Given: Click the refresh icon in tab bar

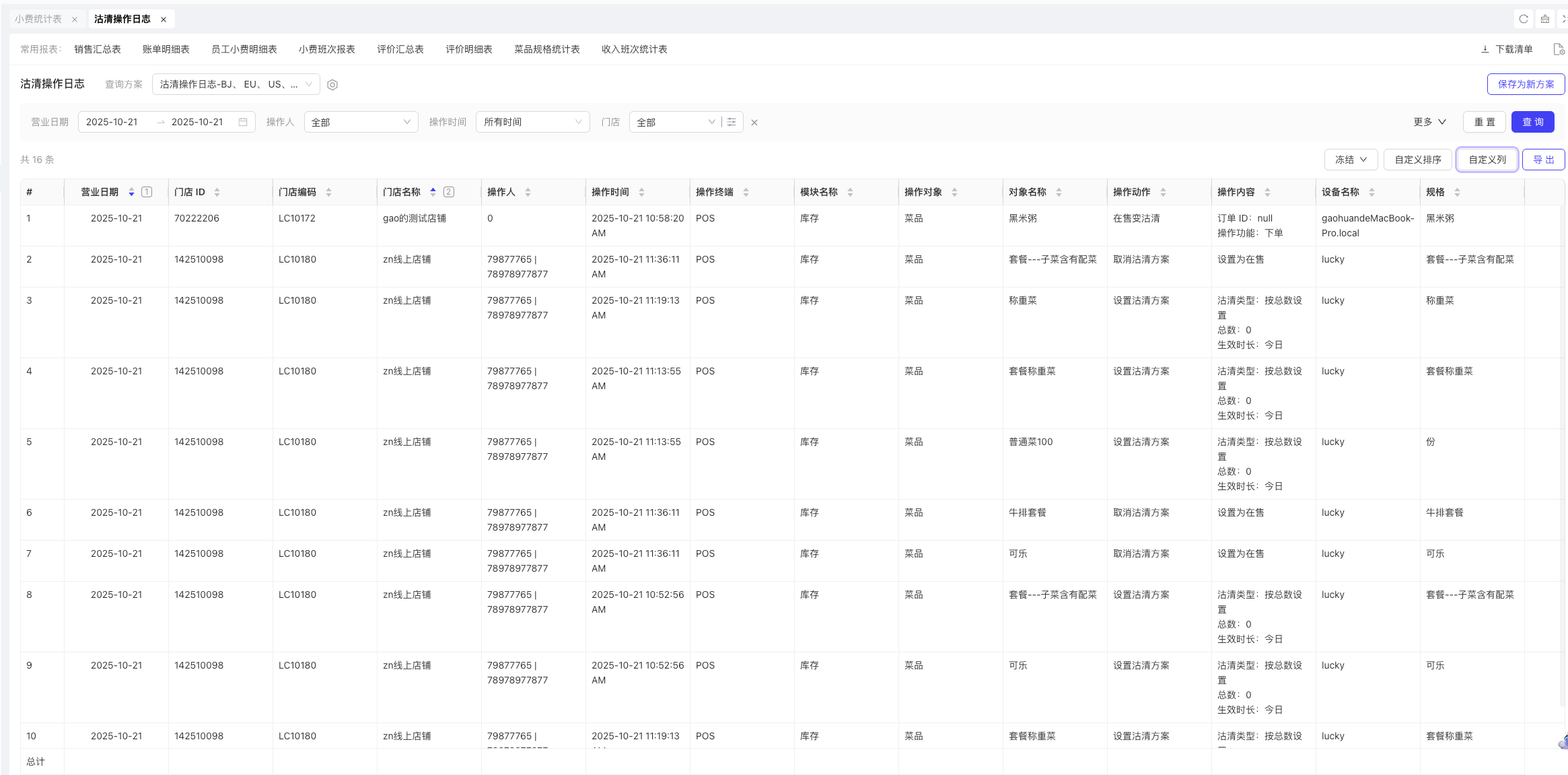Looking at the screenshot, I should (1524, 19).
